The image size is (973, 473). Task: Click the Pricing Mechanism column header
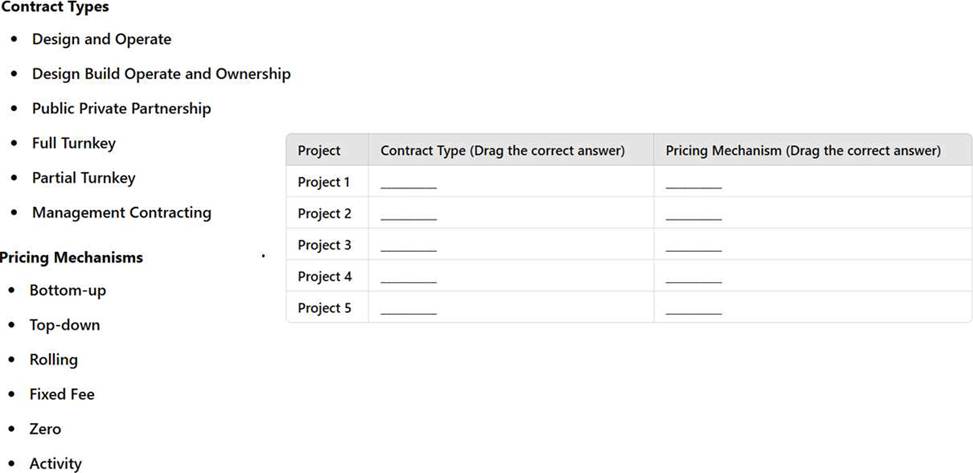click(804, 151)
